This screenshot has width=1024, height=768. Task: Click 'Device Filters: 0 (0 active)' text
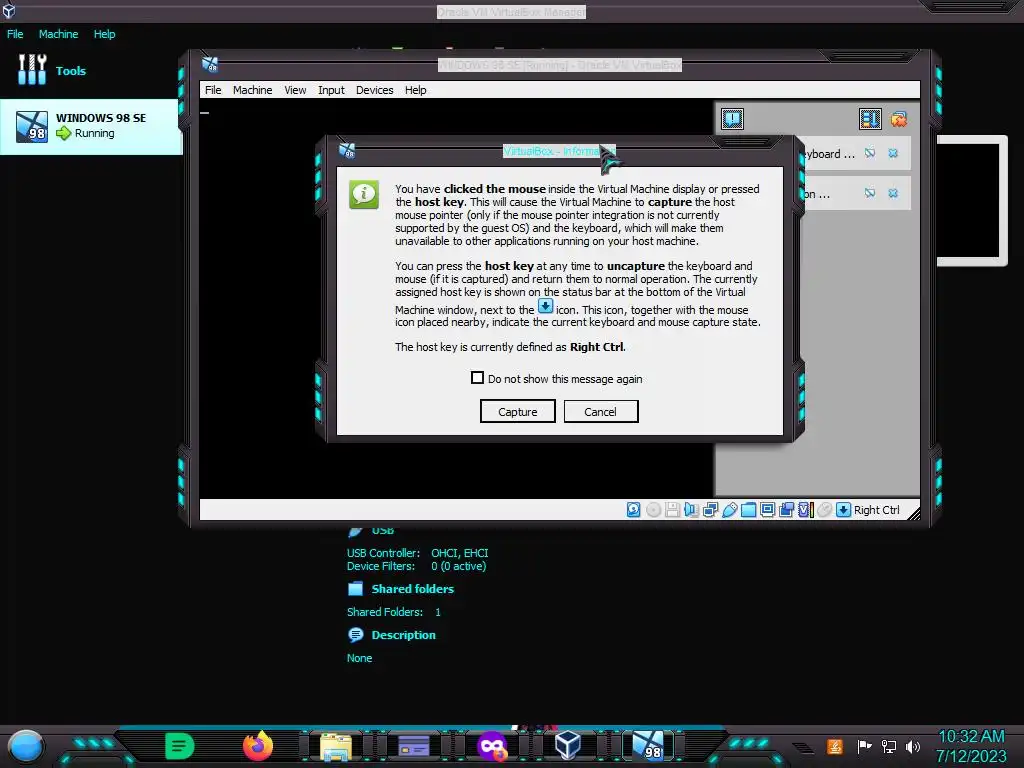pos(416,566)
